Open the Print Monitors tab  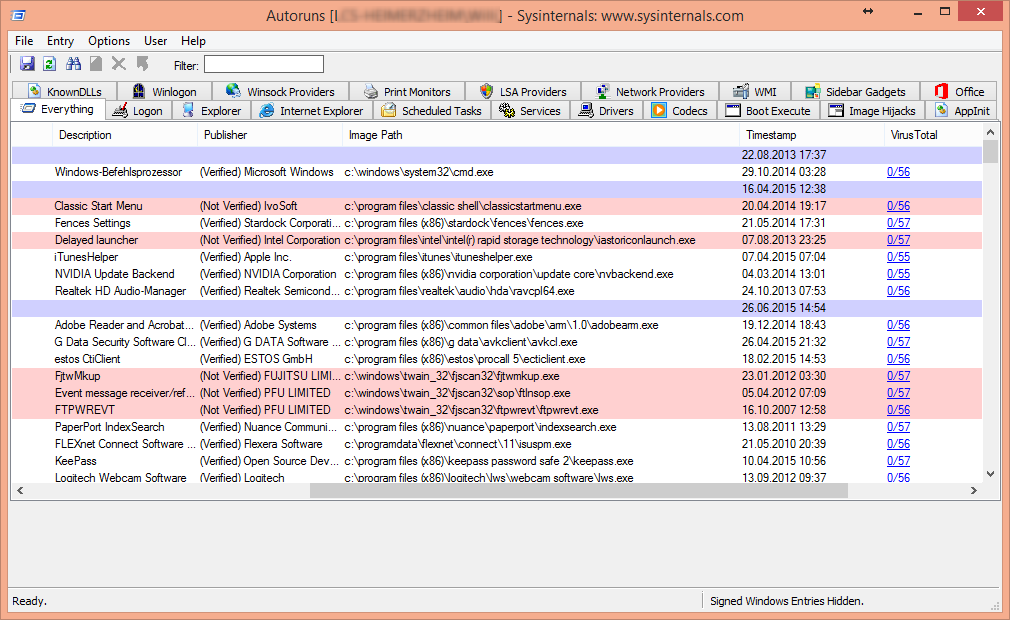(x=406, y=91)
